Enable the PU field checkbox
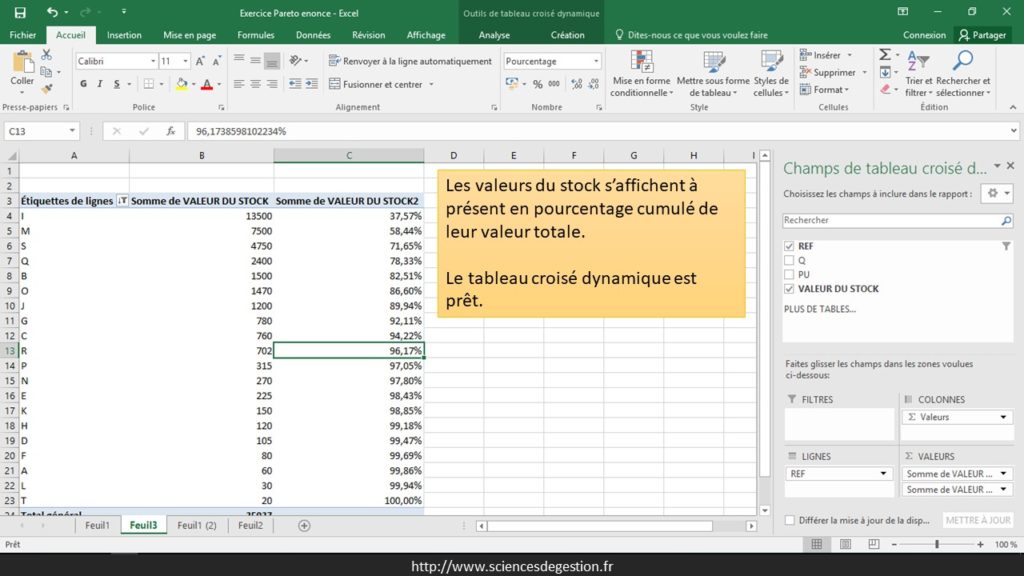This screenshot has width=1024, height=576. click(x=790, y=274)
